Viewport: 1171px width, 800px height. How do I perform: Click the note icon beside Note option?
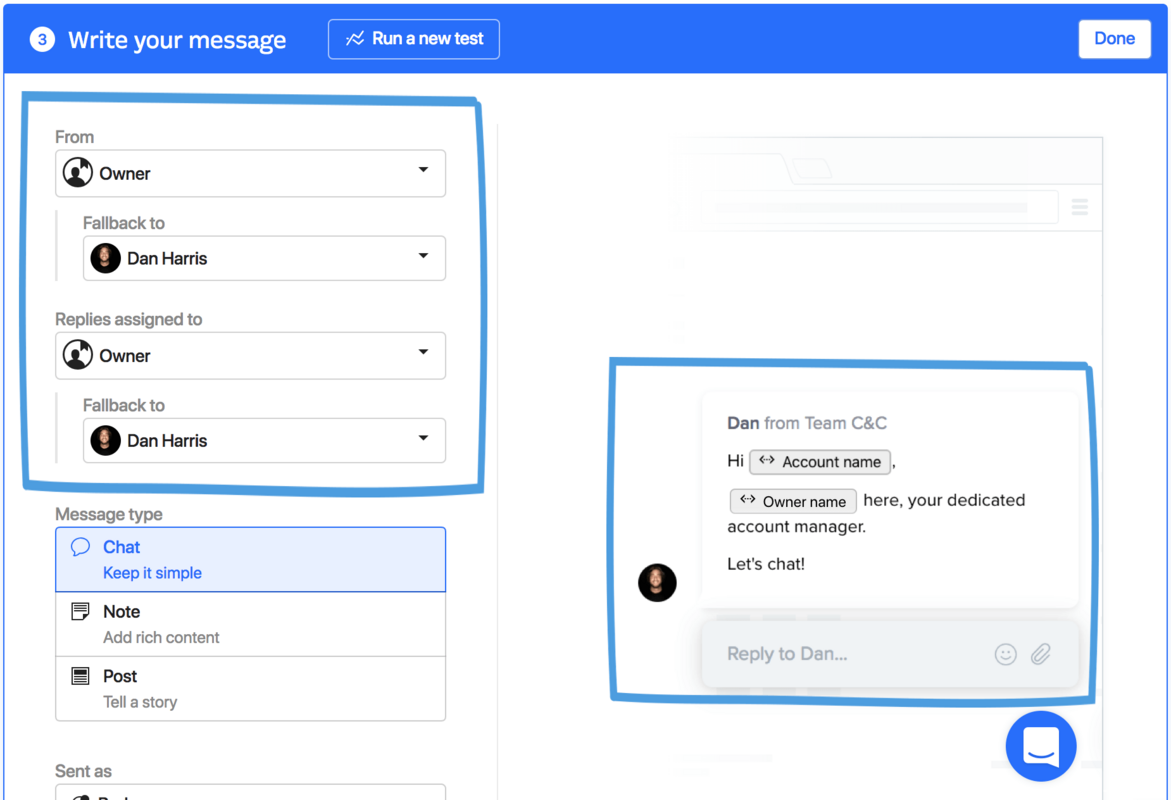click(x=80, y=611)
